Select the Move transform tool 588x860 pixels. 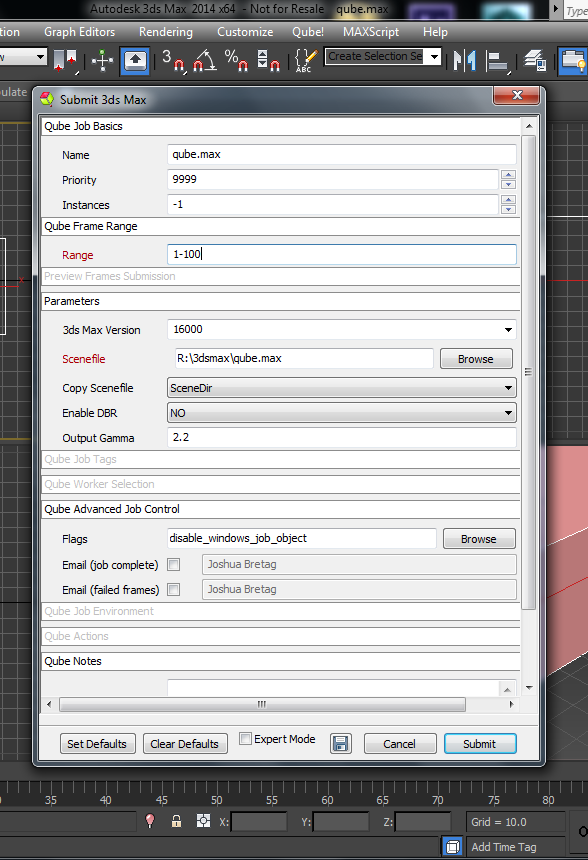click(102, 60)
